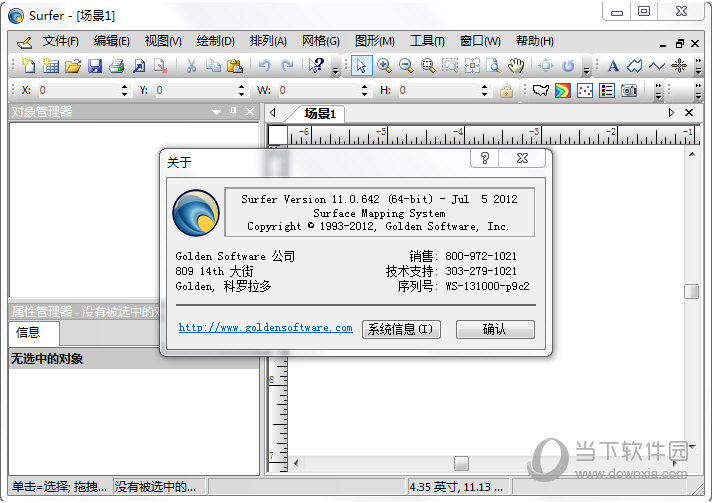
Task: Click the X position spinner arrows
Action: (x=124, y=90)
